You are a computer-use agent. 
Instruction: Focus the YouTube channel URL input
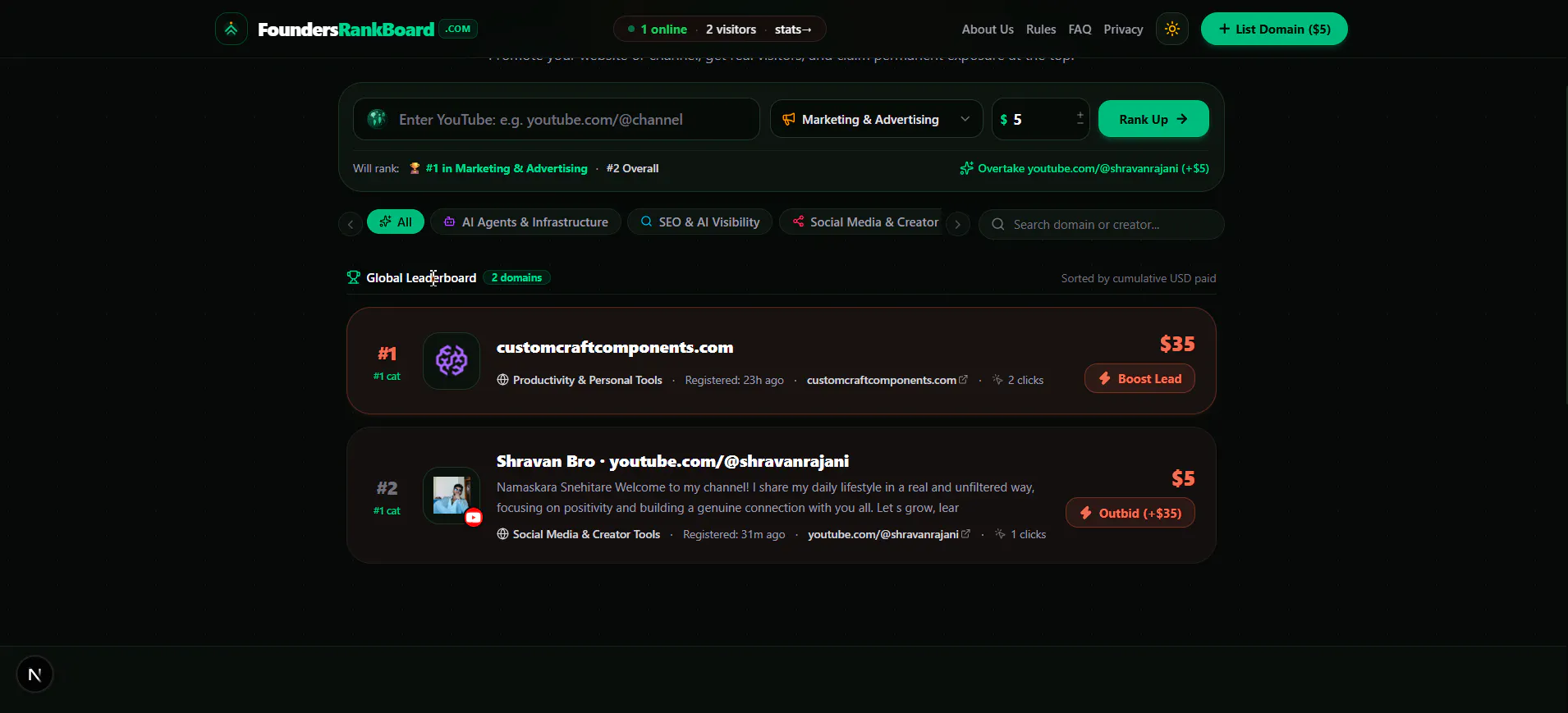pyautogui.click(x=557, y=119)
